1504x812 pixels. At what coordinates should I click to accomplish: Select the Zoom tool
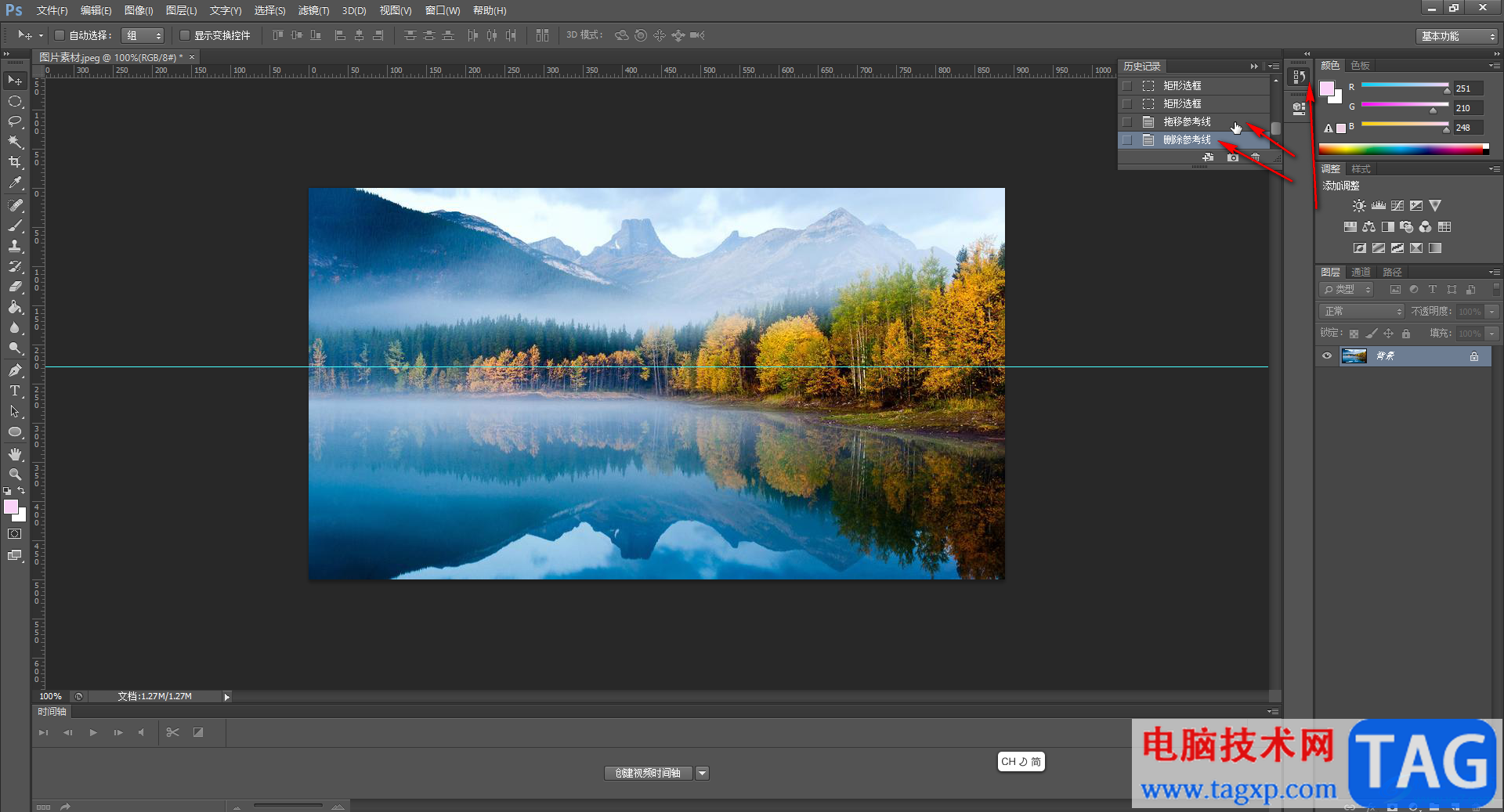15,475
